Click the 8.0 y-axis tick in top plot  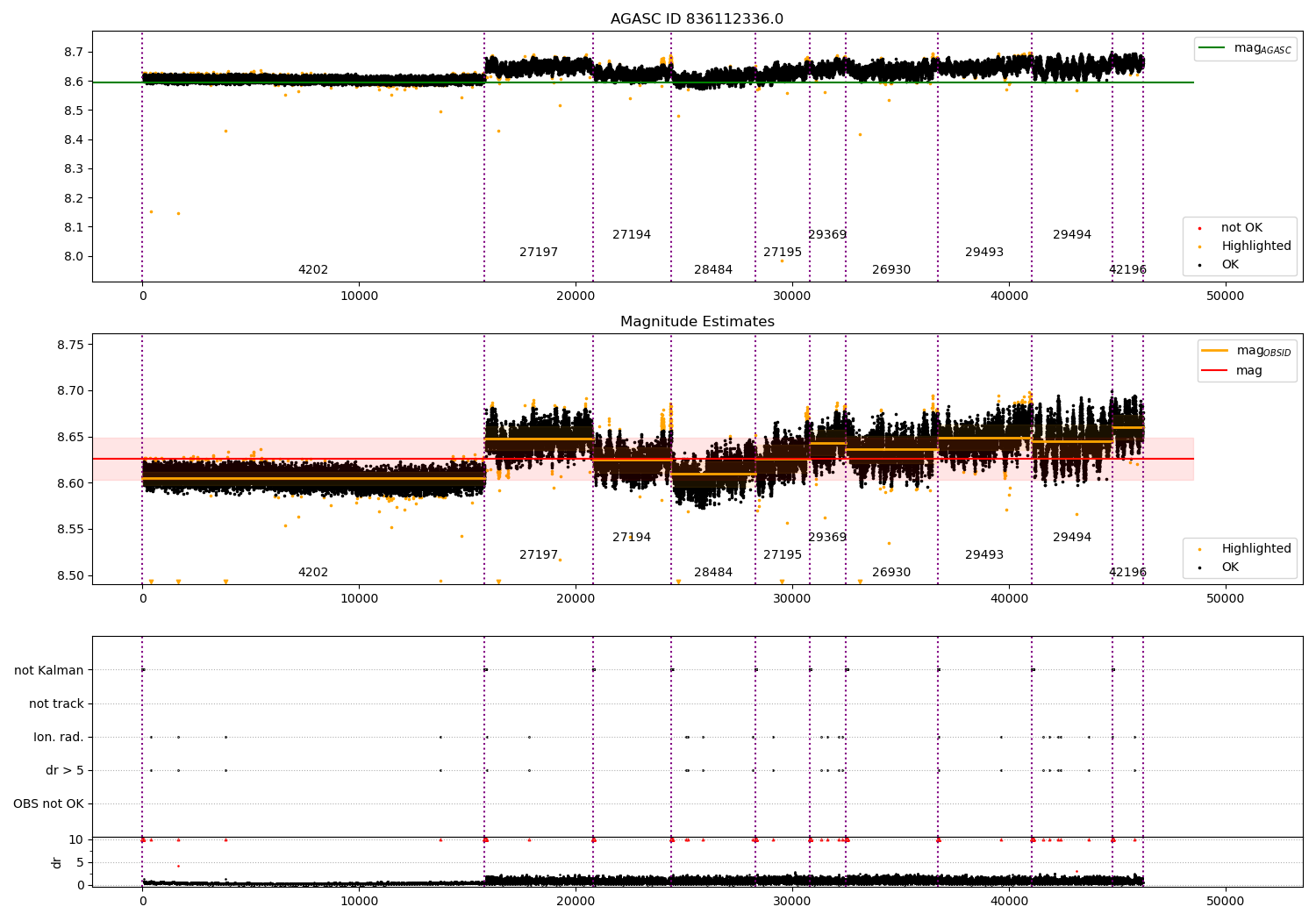point(74,257)
